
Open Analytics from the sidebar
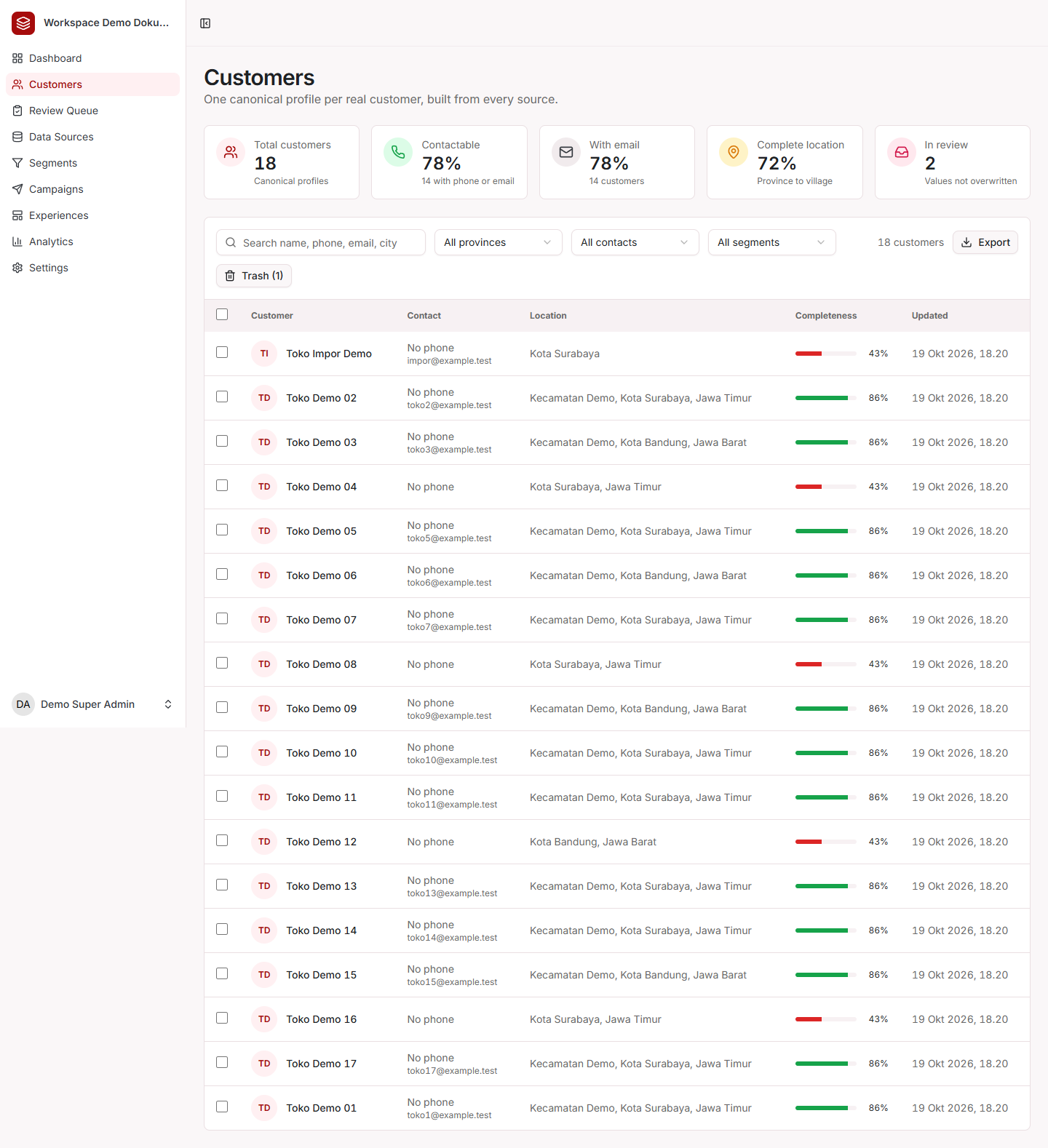tap(92, 242)
